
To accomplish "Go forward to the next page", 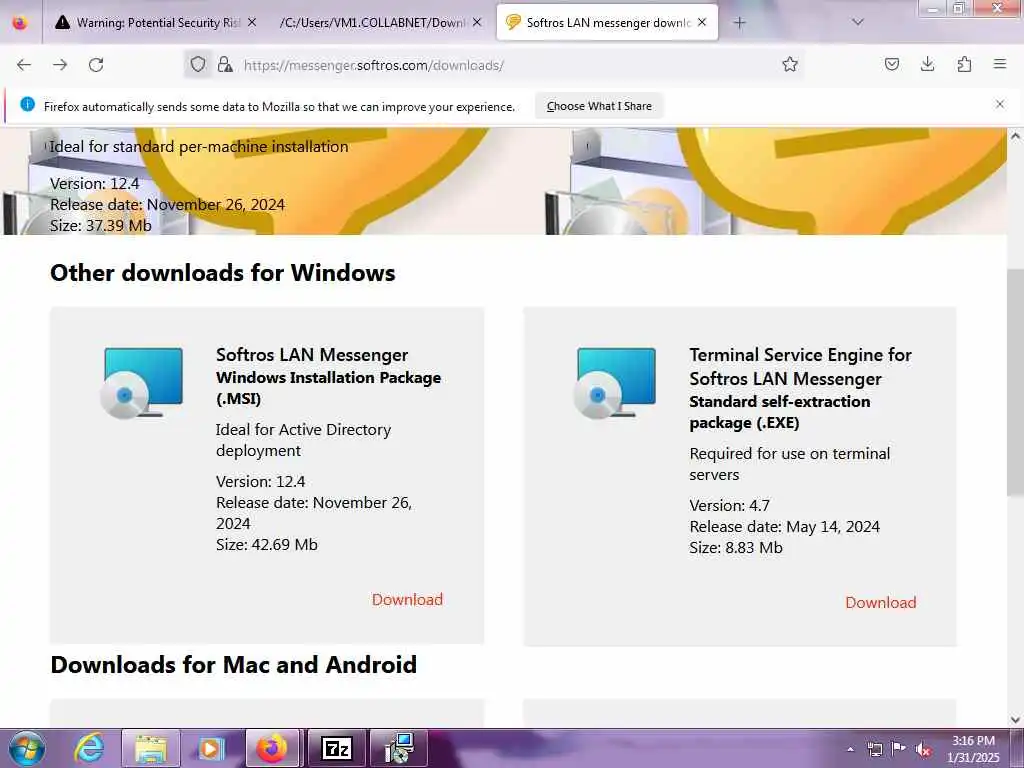I will pyautogui.click(x=60, y=65).
